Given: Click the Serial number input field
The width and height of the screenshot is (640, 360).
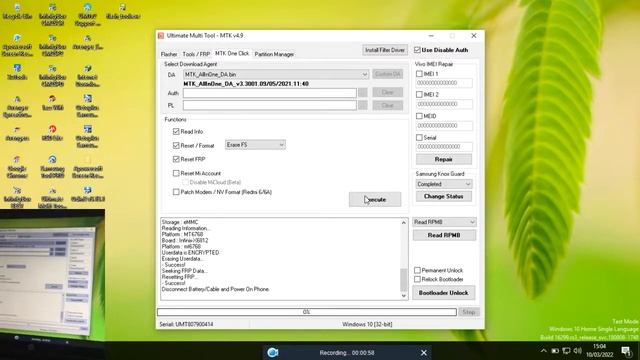Looking at the screenshot, I should click(x=444, y=147).
